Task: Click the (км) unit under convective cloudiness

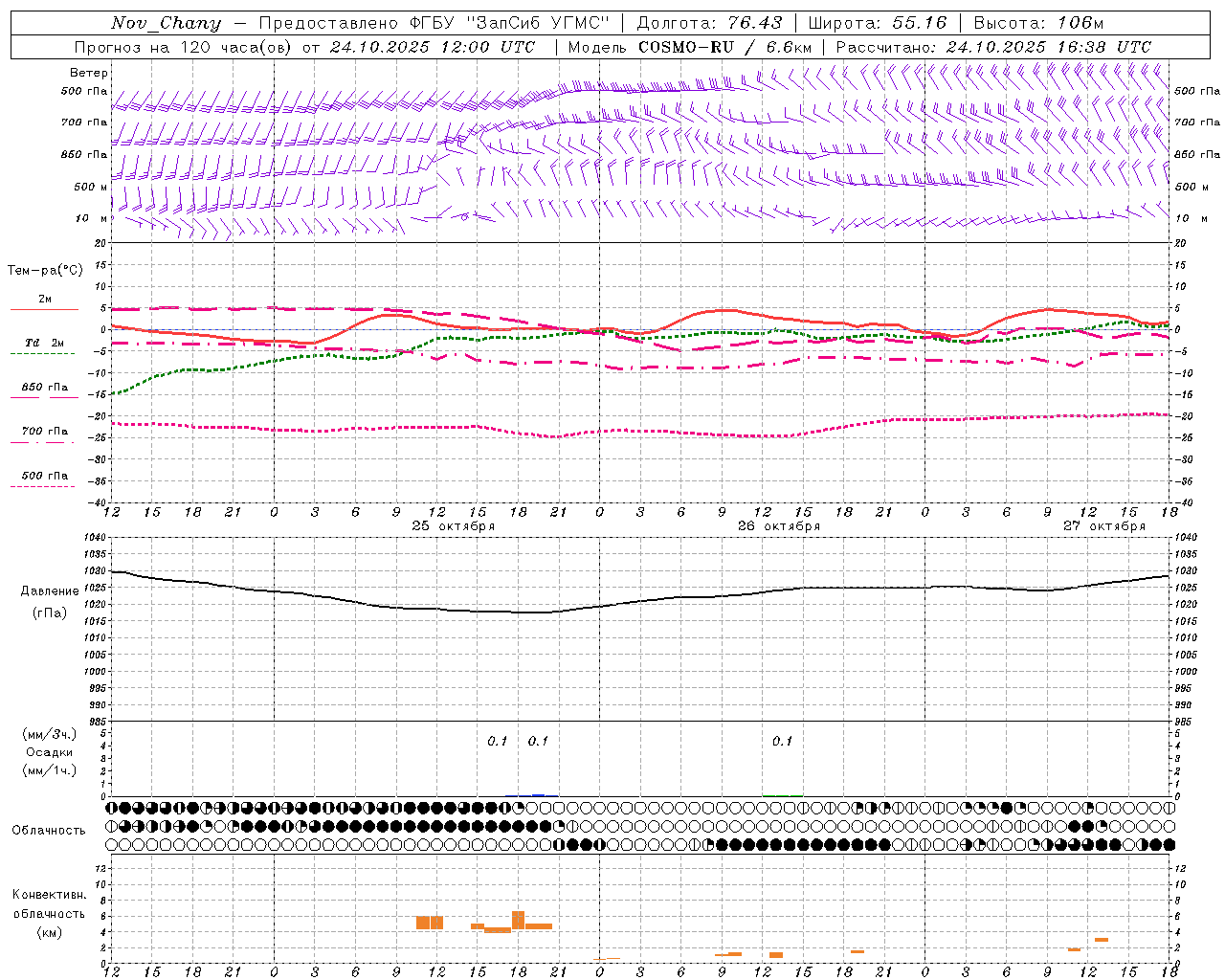Action: [x=49, y=932]
